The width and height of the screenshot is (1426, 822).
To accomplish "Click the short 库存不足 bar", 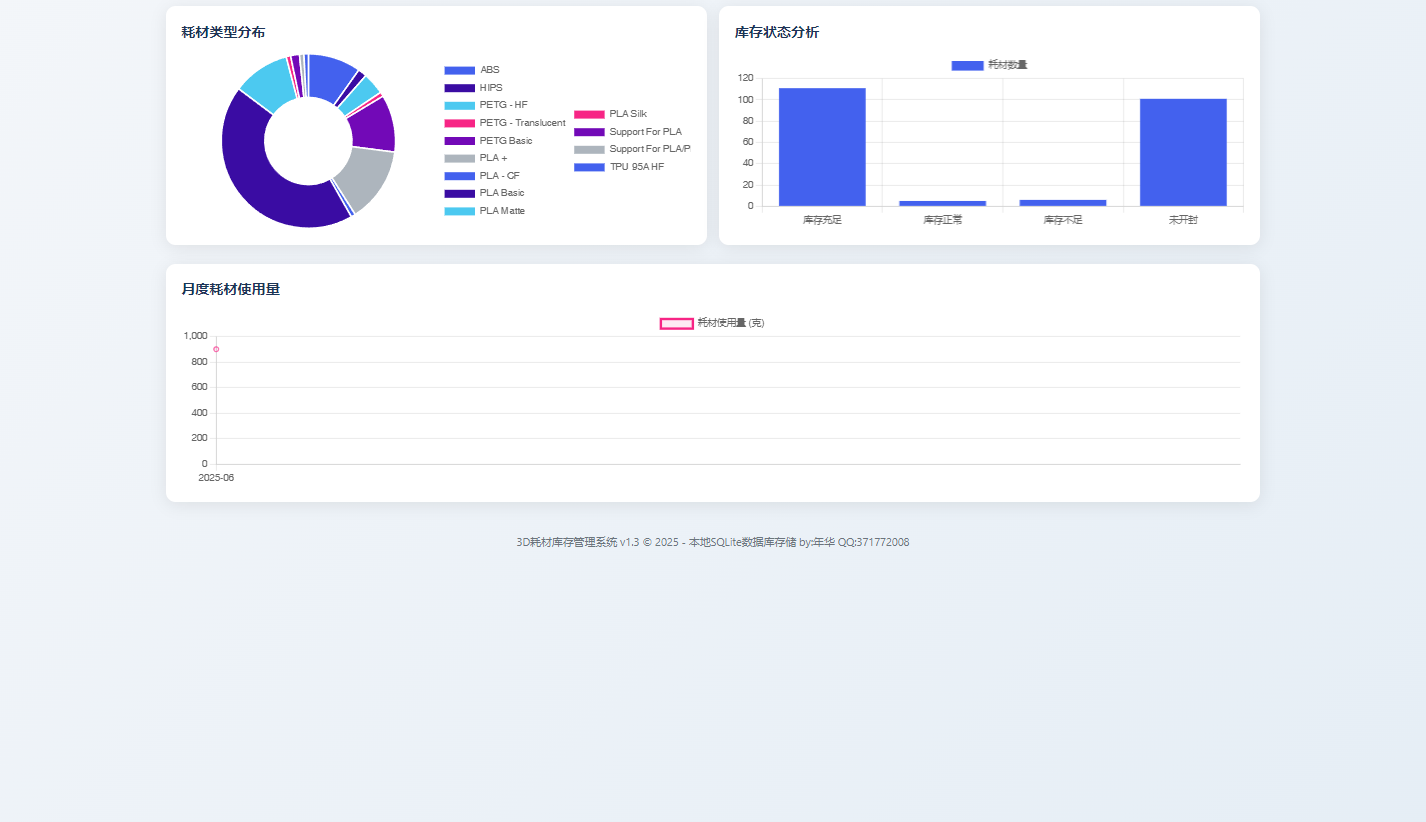I will pyautogui.click(x=1062, y=203).
